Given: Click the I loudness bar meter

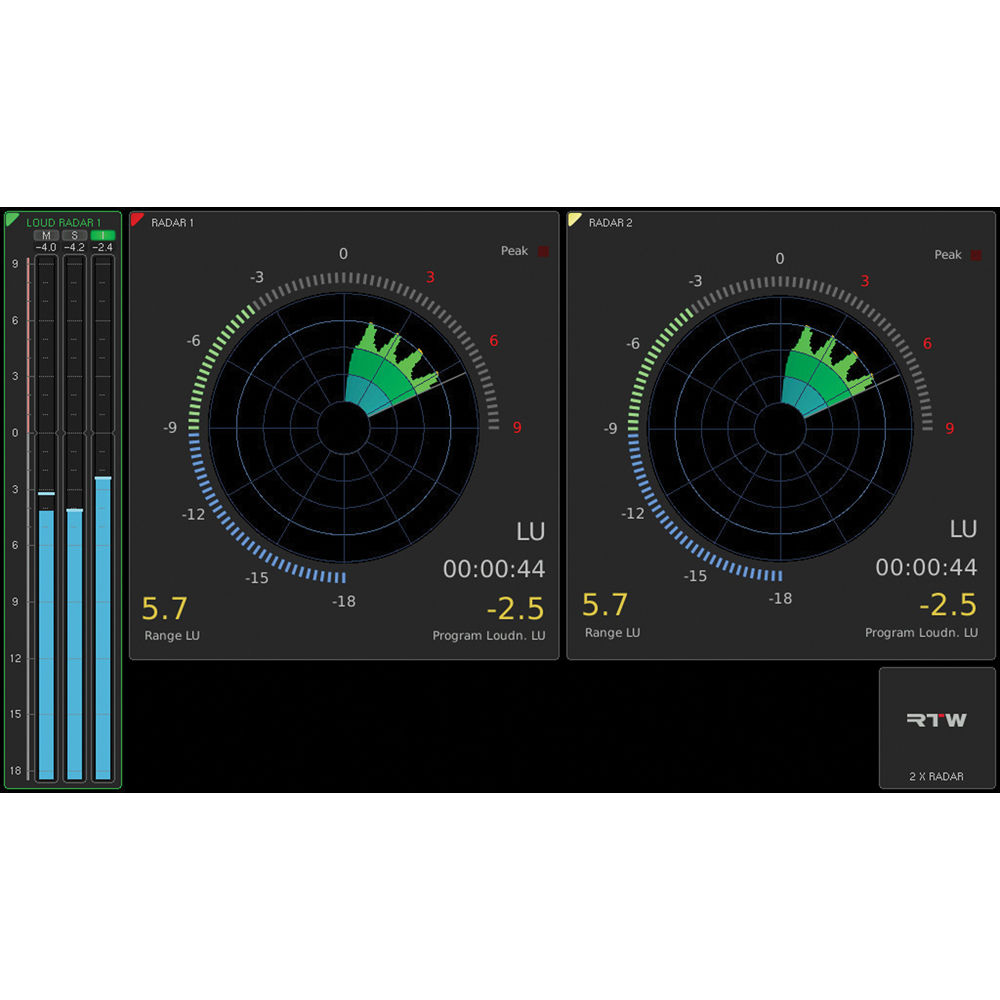Looking at the screenshot, I should (x=102, y=625).
